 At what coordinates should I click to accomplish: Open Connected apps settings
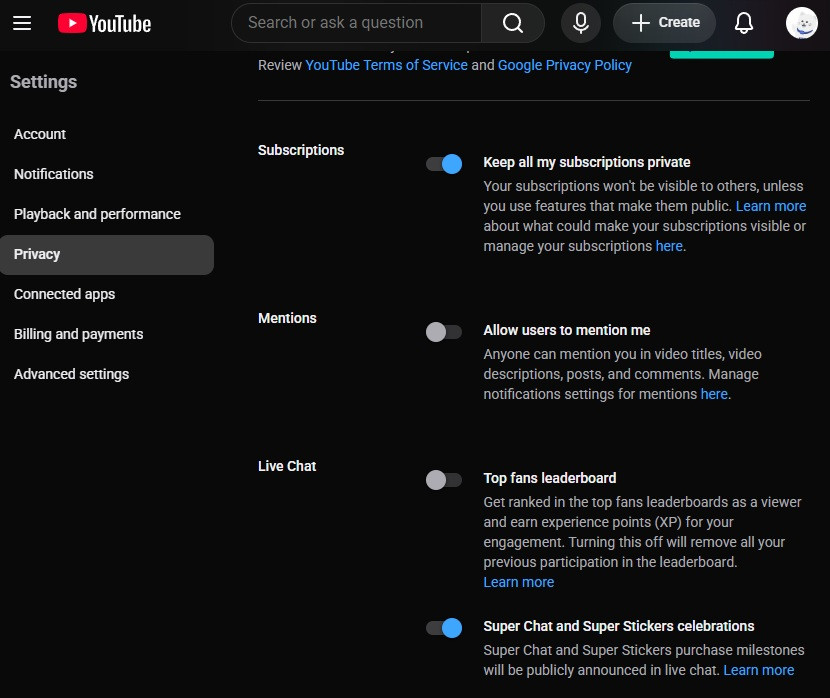pos(107,294)
